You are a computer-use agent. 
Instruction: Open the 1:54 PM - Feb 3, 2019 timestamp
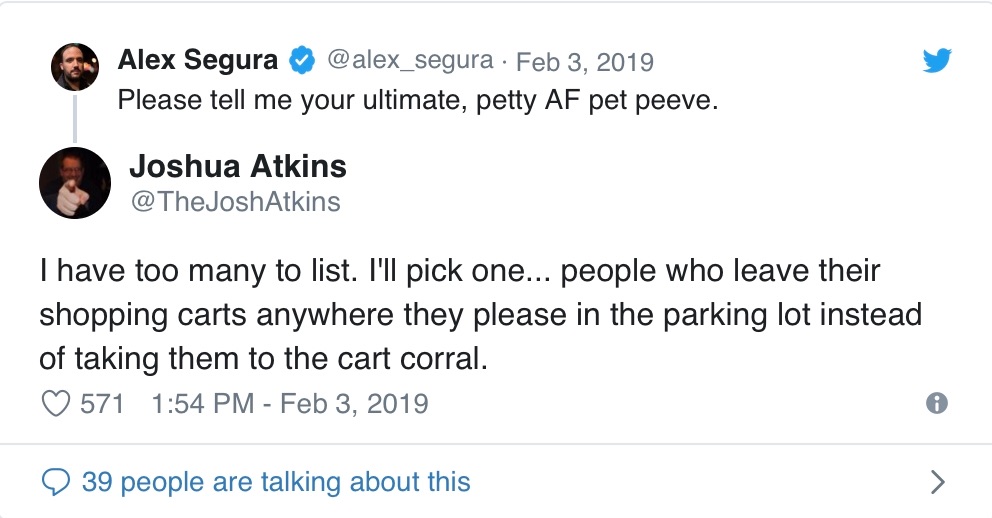(x=289, y=403)
